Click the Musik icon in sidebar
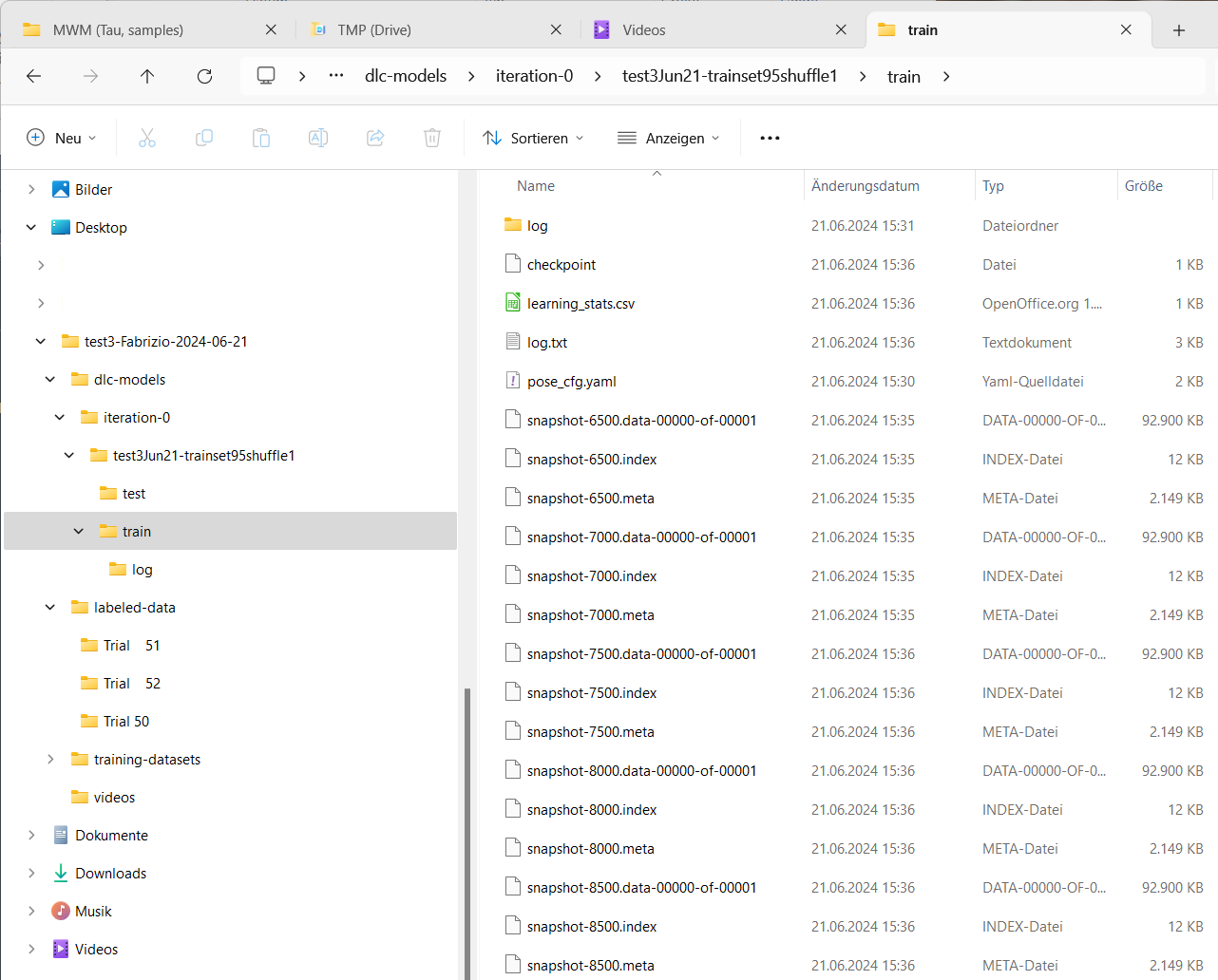The image size is (1218, 980). click(61, 911)
